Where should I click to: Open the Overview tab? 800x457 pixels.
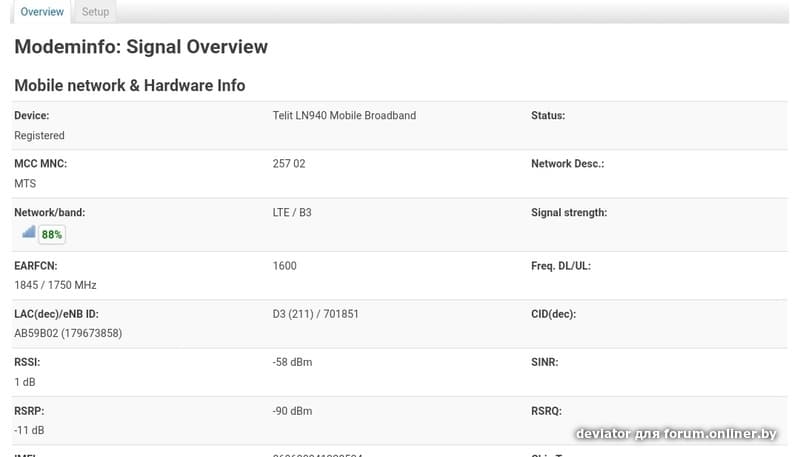tap(42, 12)
